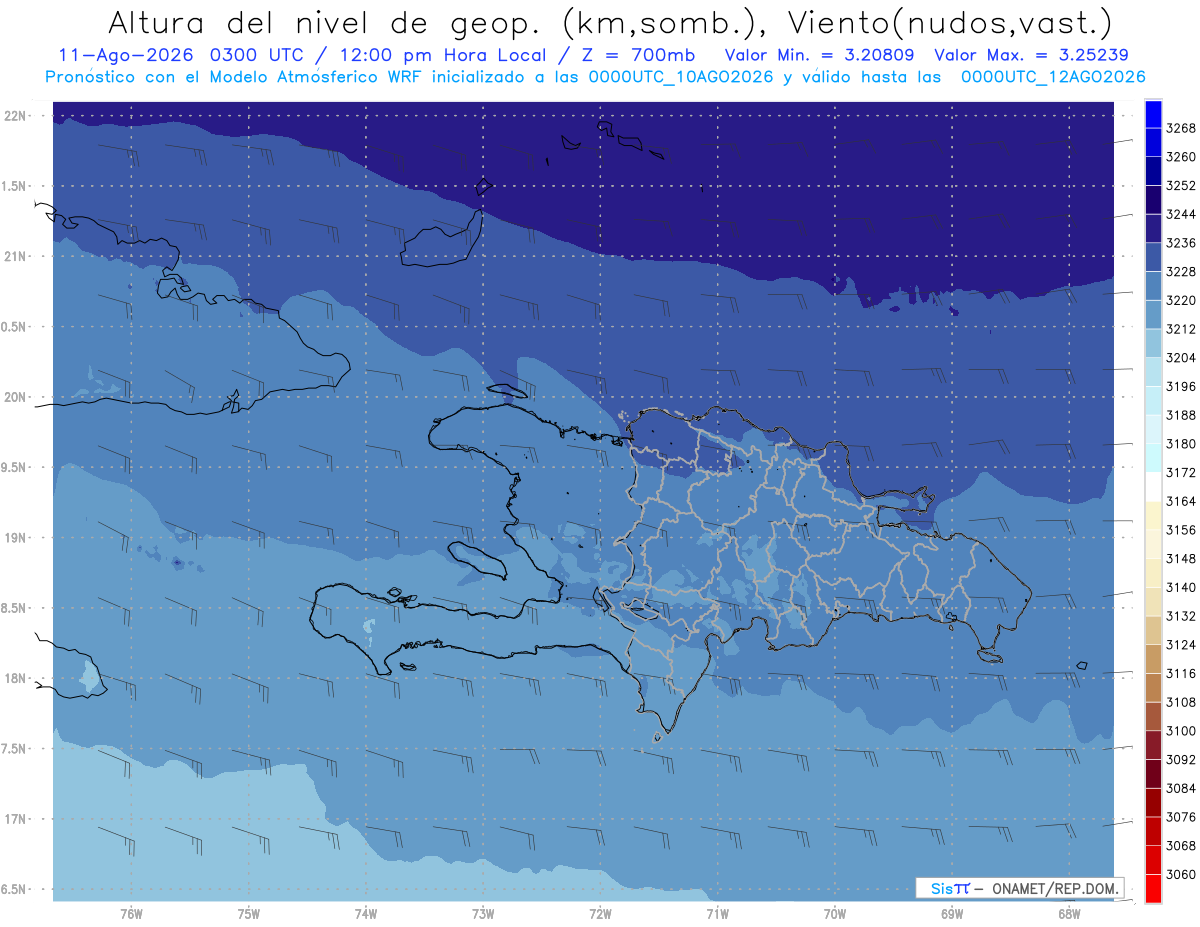Screen dimensions: 1200x927
Task: Click the longitude label 68W
Action: (x=1069, y=913)
